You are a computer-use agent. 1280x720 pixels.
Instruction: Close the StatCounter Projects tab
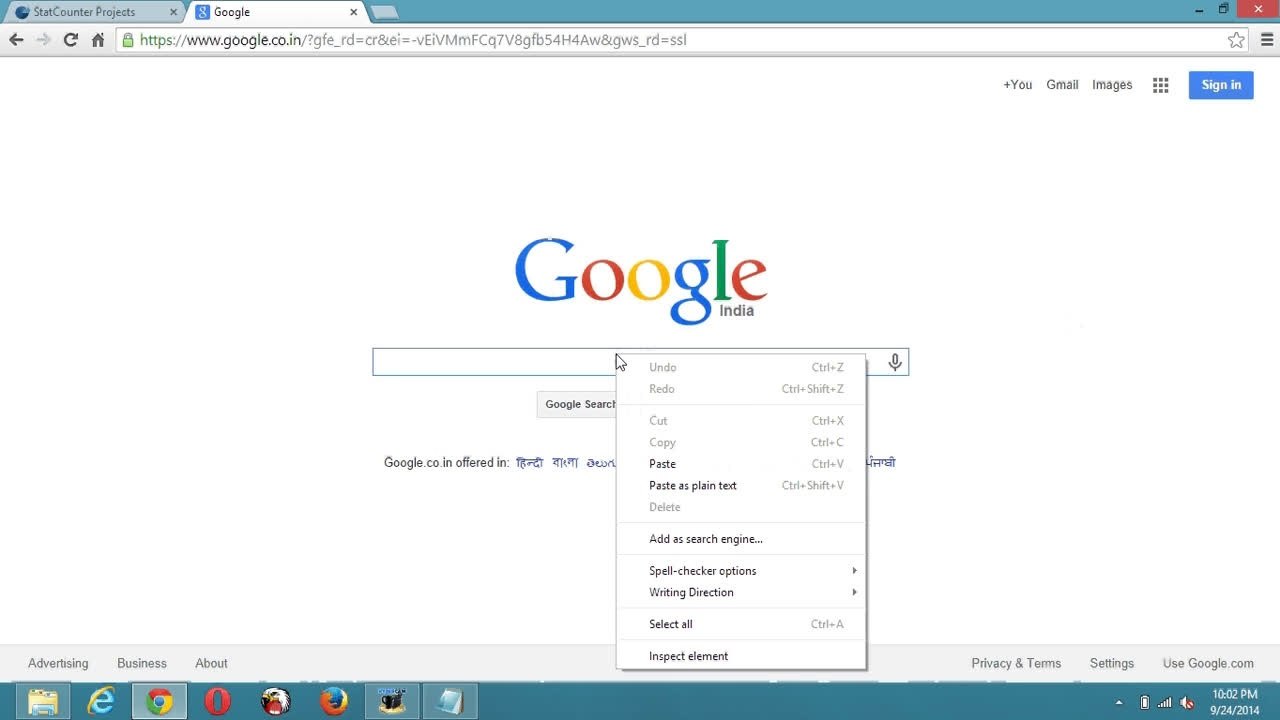(x=172, y=12)
